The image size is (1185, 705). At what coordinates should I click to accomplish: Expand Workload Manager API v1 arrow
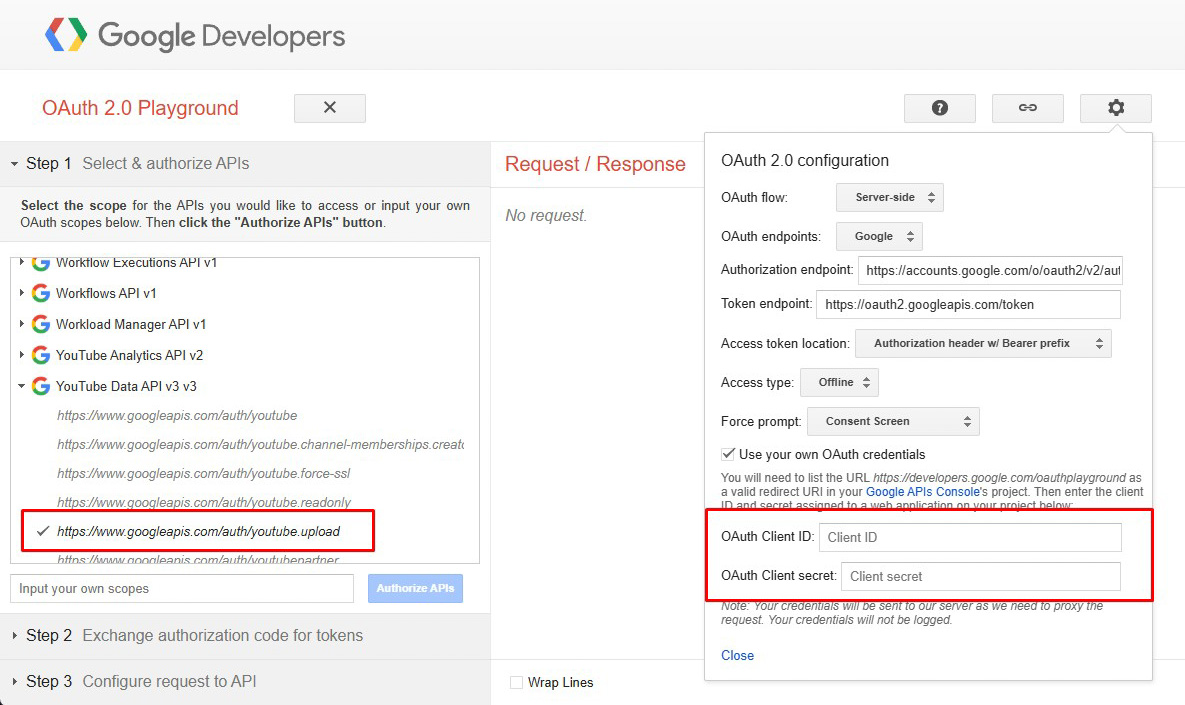click(21, 323)
